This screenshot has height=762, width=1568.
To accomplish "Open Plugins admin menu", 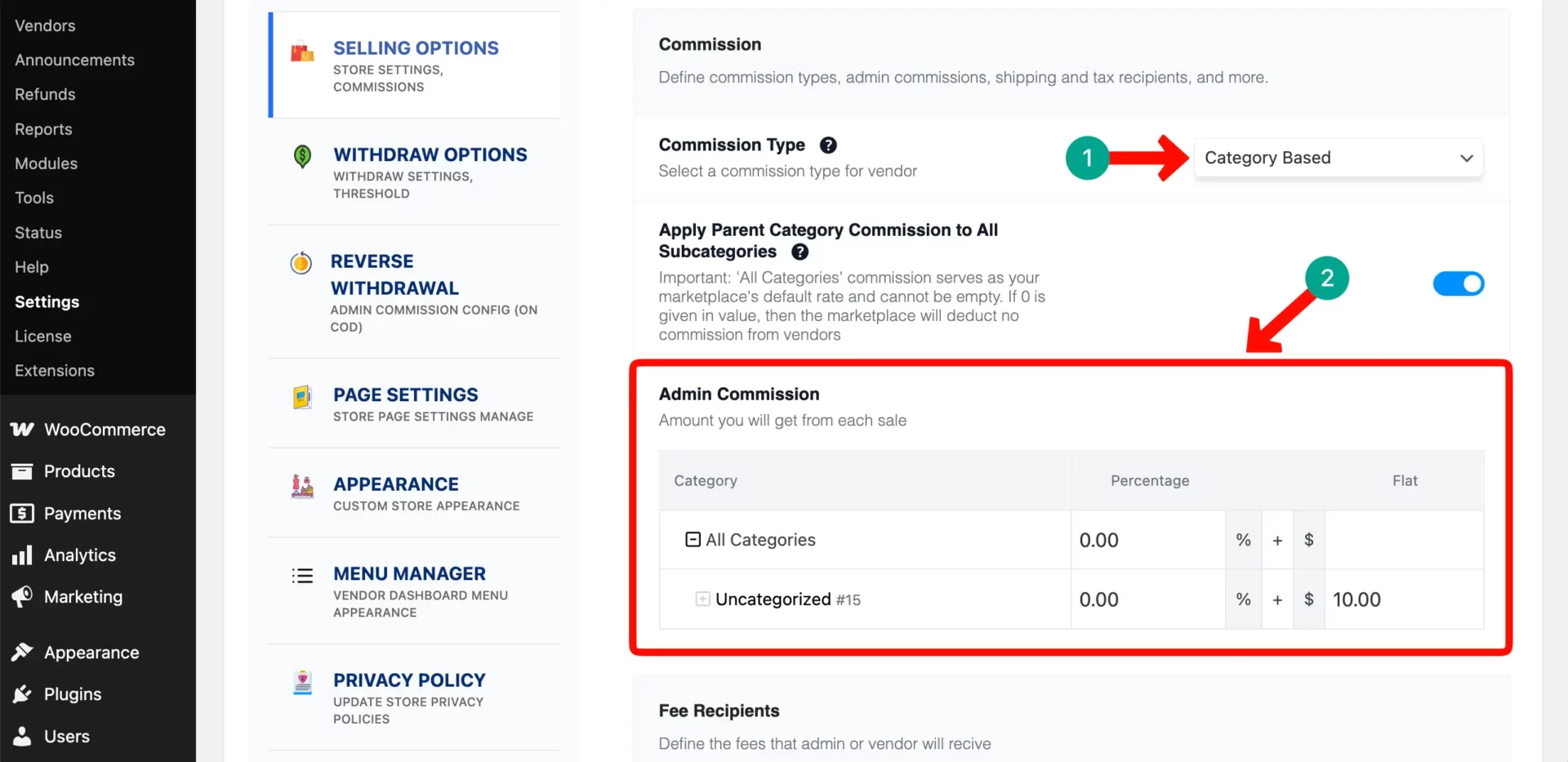I will [98, 694].
